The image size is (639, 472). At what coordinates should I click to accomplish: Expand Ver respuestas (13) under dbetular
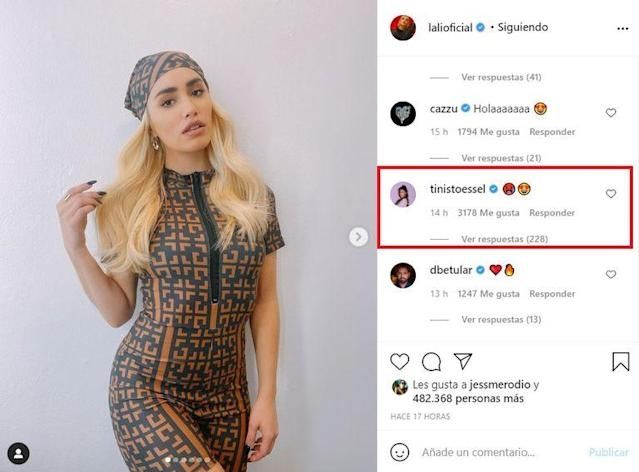pyautogui.click(x=501, y=319)
